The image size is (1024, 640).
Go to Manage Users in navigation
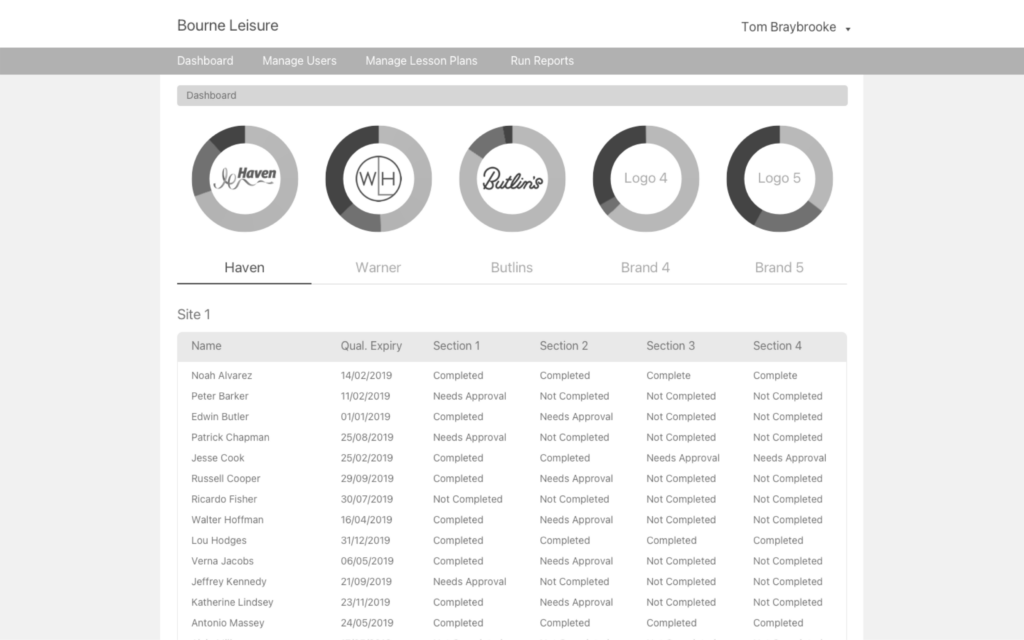[x=299, y=61]
